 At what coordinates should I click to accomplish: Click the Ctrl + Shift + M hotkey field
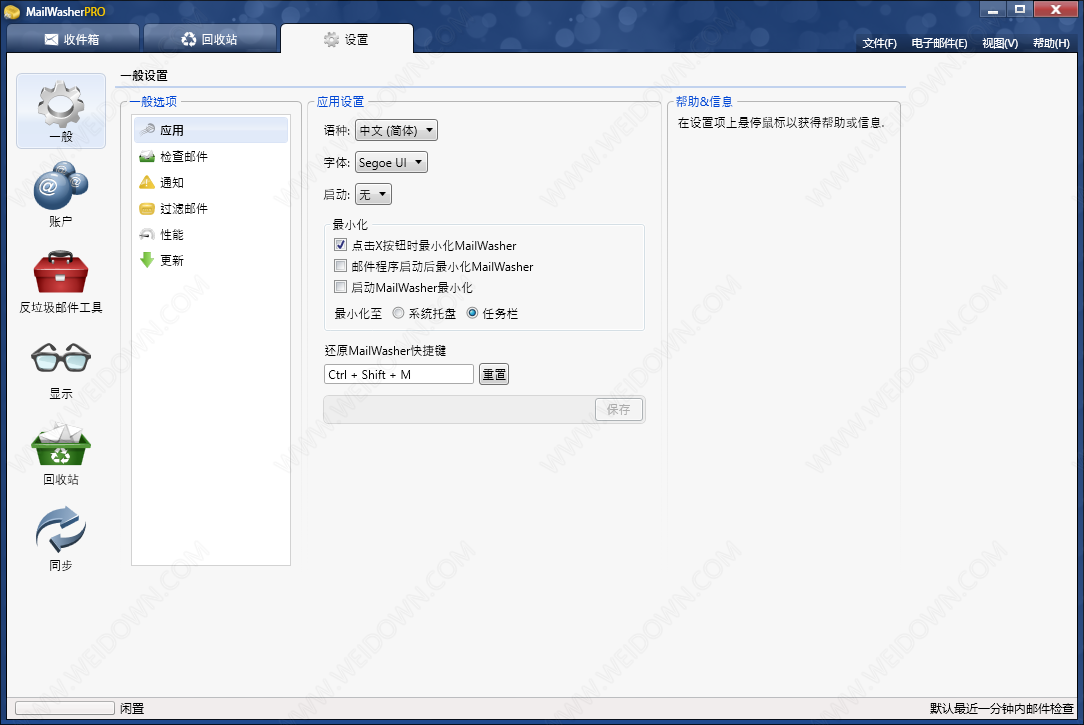[x=399, y=374]
